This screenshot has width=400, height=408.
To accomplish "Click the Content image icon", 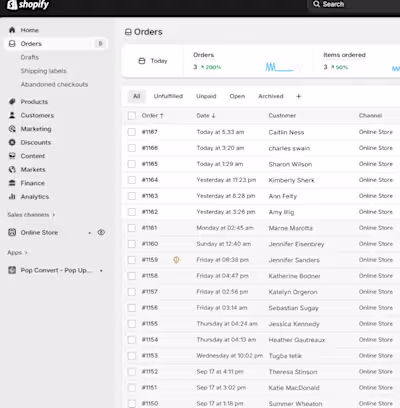I will [x=12, y=156].
